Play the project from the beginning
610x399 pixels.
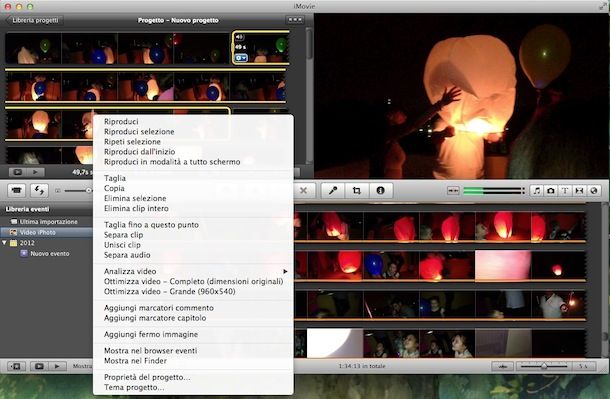point(35,172)
